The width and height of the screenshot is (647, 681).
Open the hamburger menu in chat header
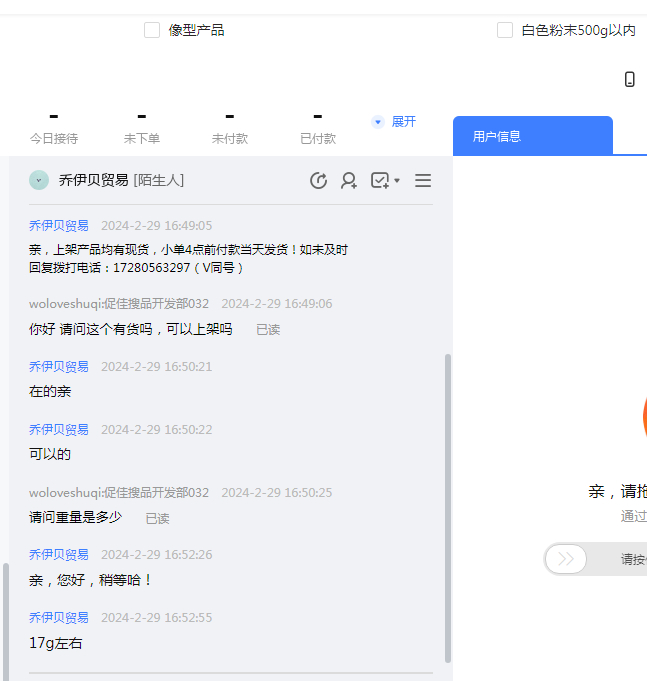[x=423, y=180]
